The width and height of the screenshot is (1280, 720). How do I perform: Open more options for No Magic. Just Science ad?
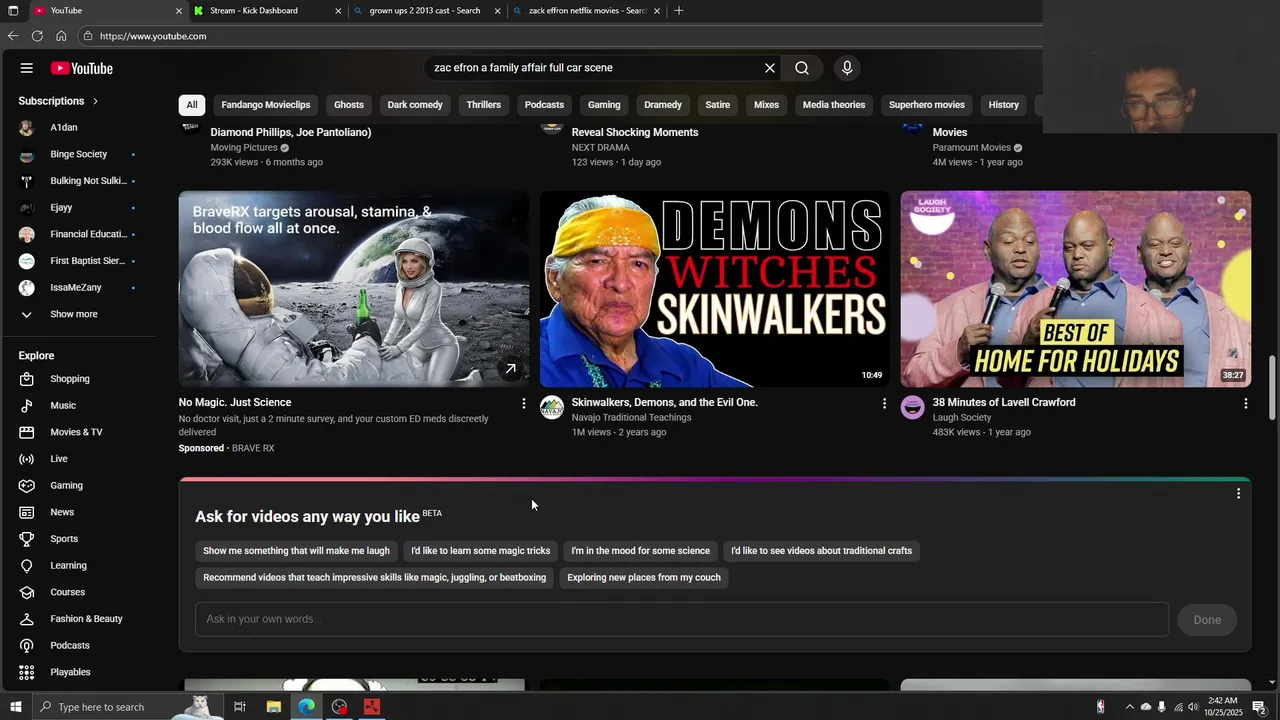(523, 403)
